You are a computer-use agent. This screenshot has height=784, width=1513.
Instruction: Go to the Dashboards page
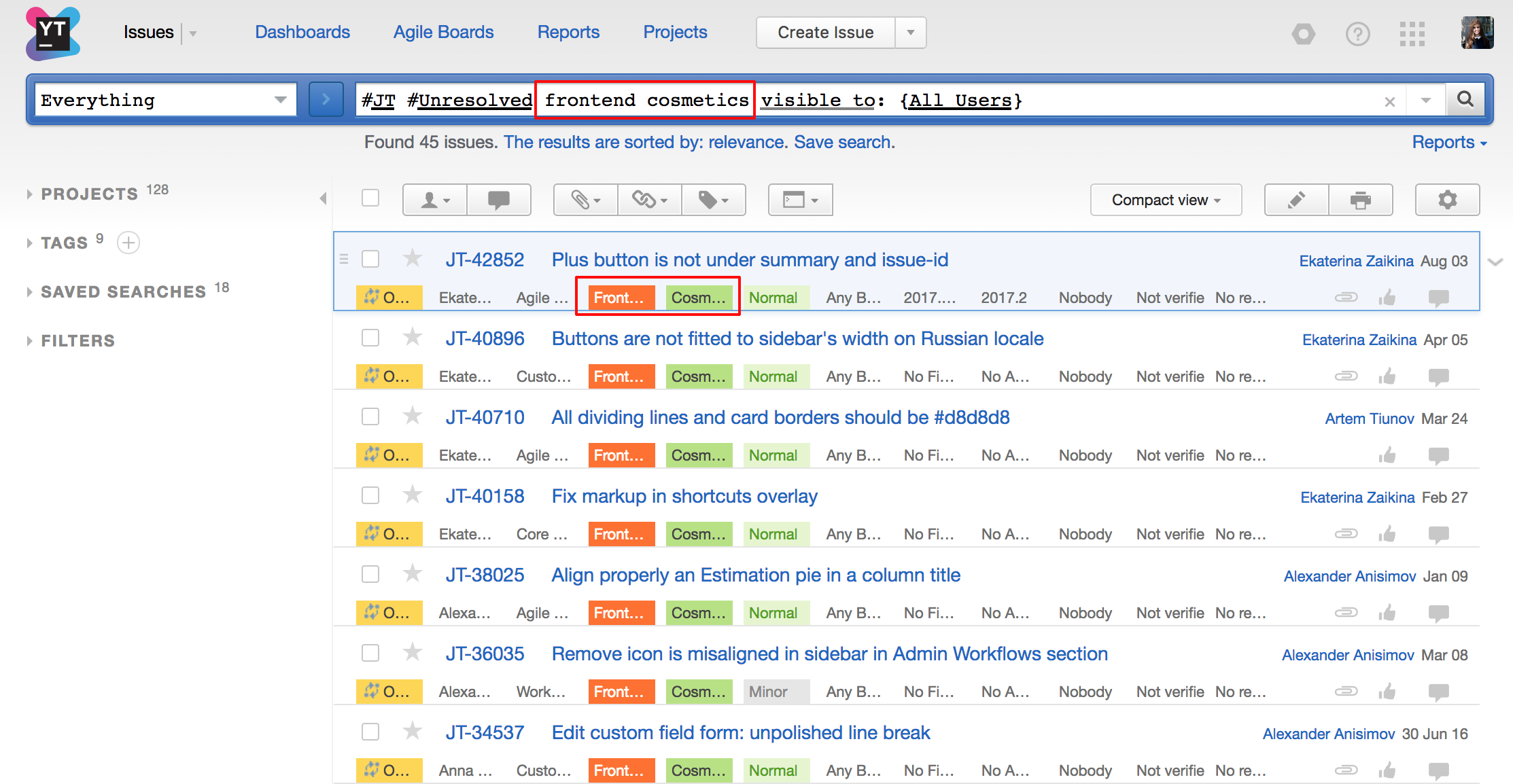coord(302,32)
